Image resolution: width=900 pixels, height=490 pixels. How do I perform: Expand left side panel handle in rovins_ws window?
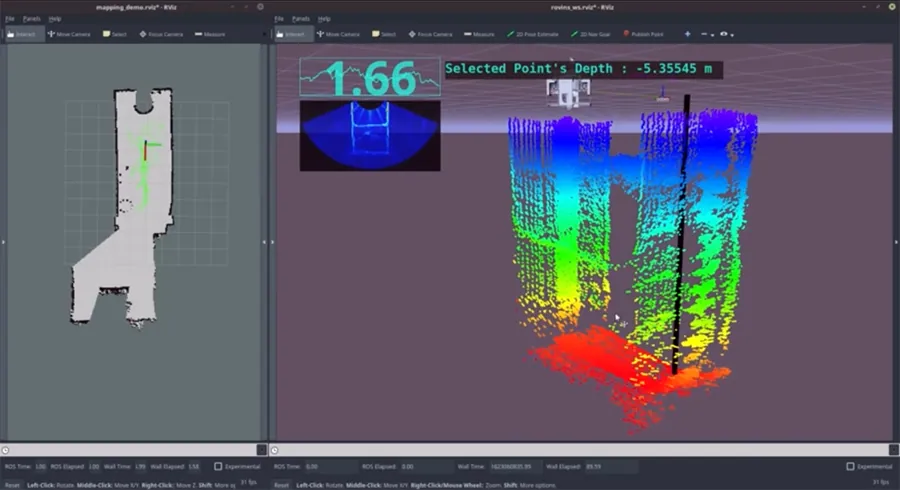(272, 242)
